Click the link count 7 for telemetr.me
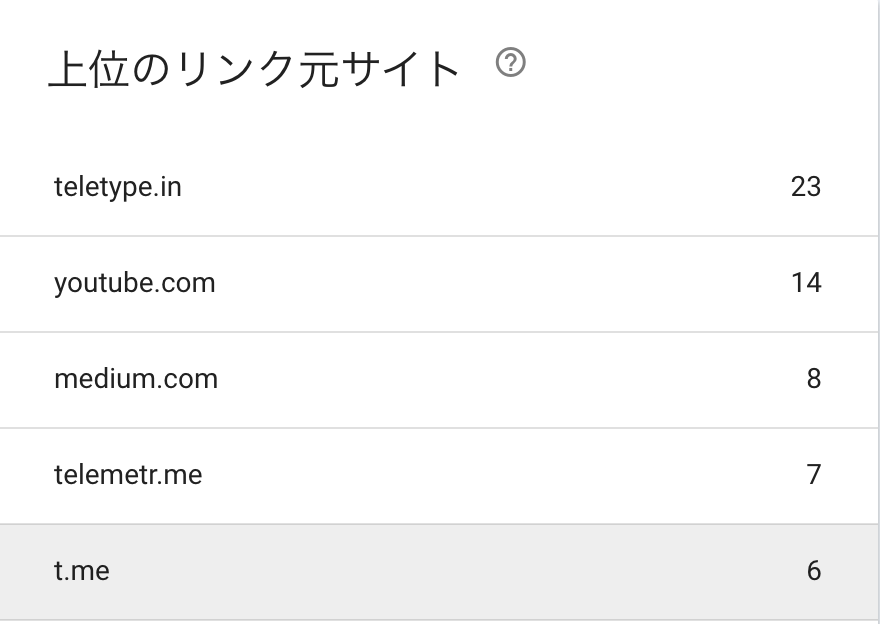880x624 pixels. pos(814,475)
